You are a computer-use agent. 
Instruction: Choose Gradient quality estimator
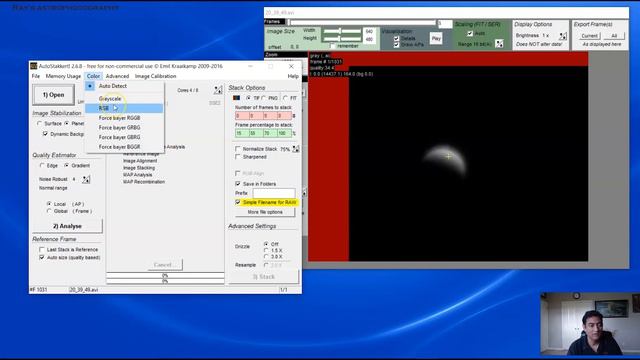coord(66,166)
